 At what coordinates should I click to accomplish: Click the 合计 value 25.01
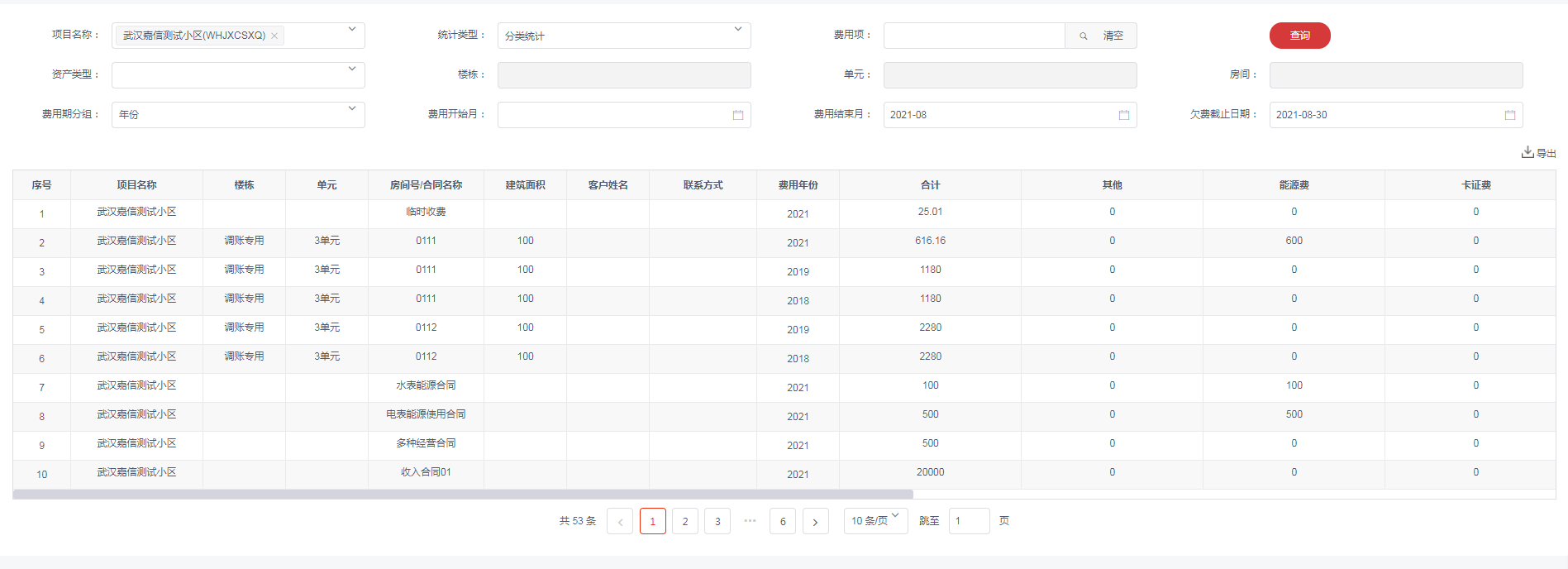pos(930,212)
